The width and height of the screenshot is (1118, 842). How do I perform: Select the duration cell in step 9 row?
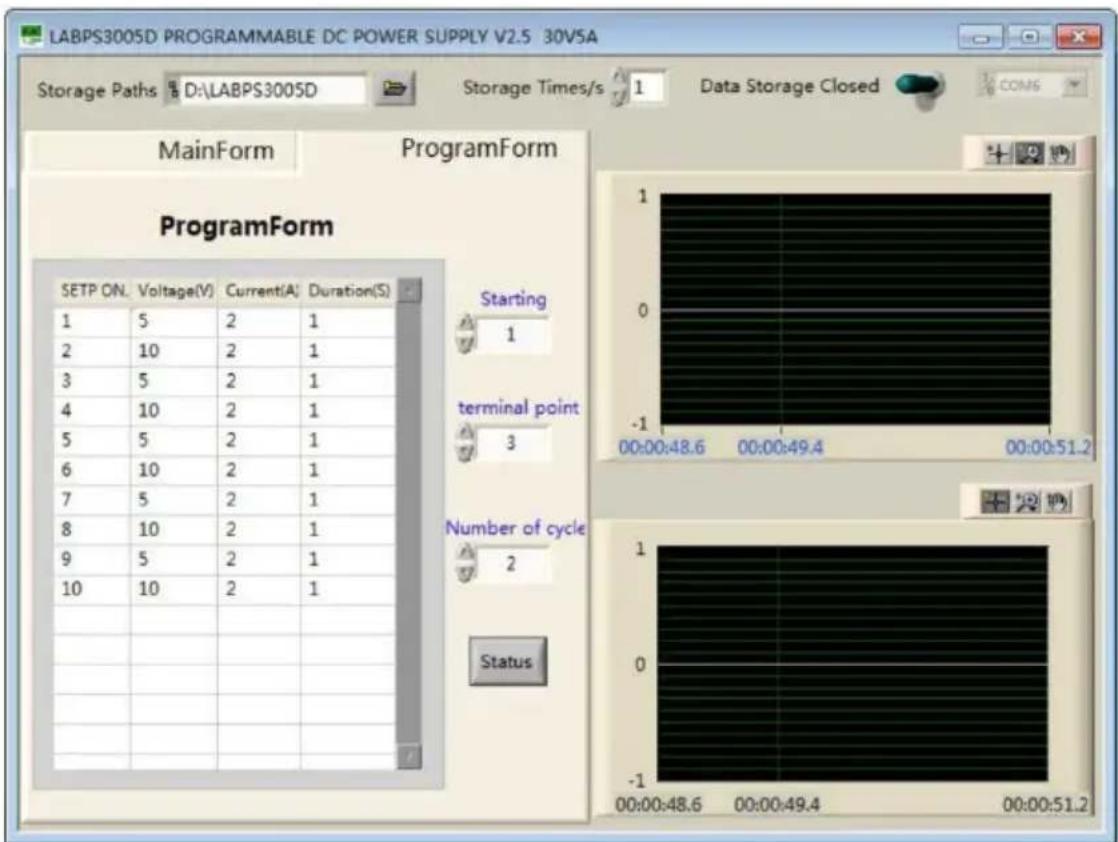[x=348, y=559]
